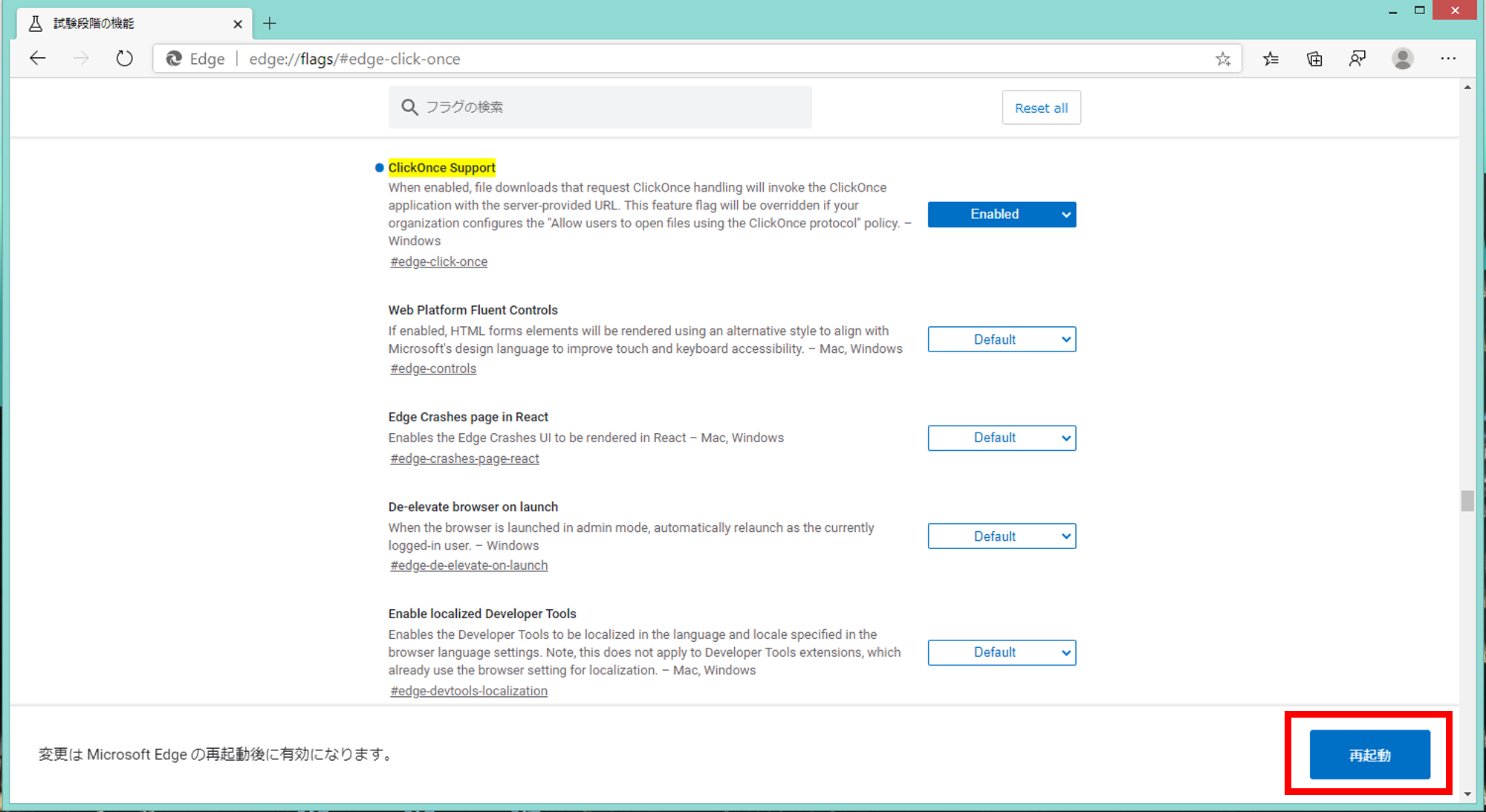Click the vertical scrollbar thumb
Image resolution: width=1486 pixels, height=812 pixels.
click(1467, 501)
